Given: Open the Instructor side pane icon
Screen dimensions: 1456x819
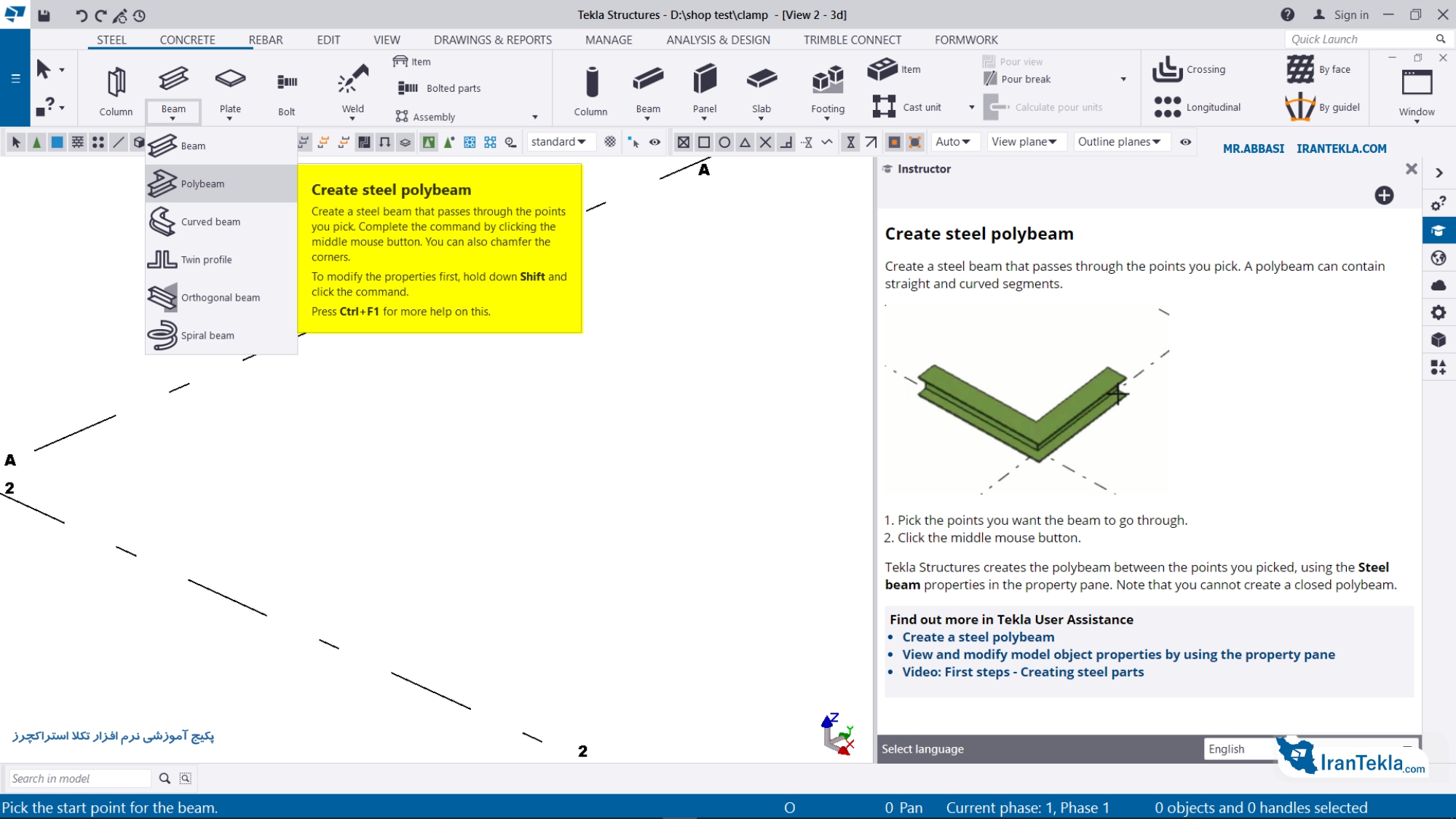Looking at the screenshot, I should 1439,231.
